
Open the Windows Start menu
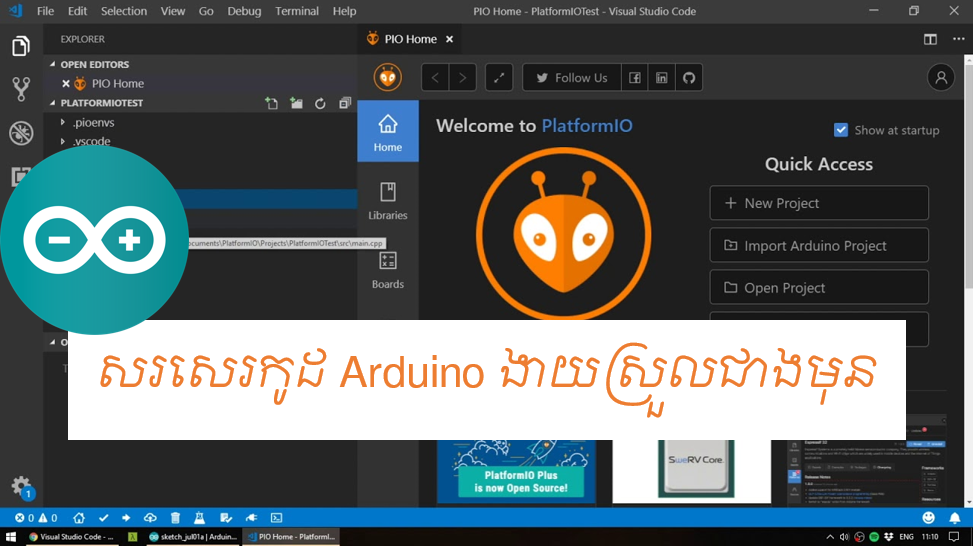coord(11,537)
